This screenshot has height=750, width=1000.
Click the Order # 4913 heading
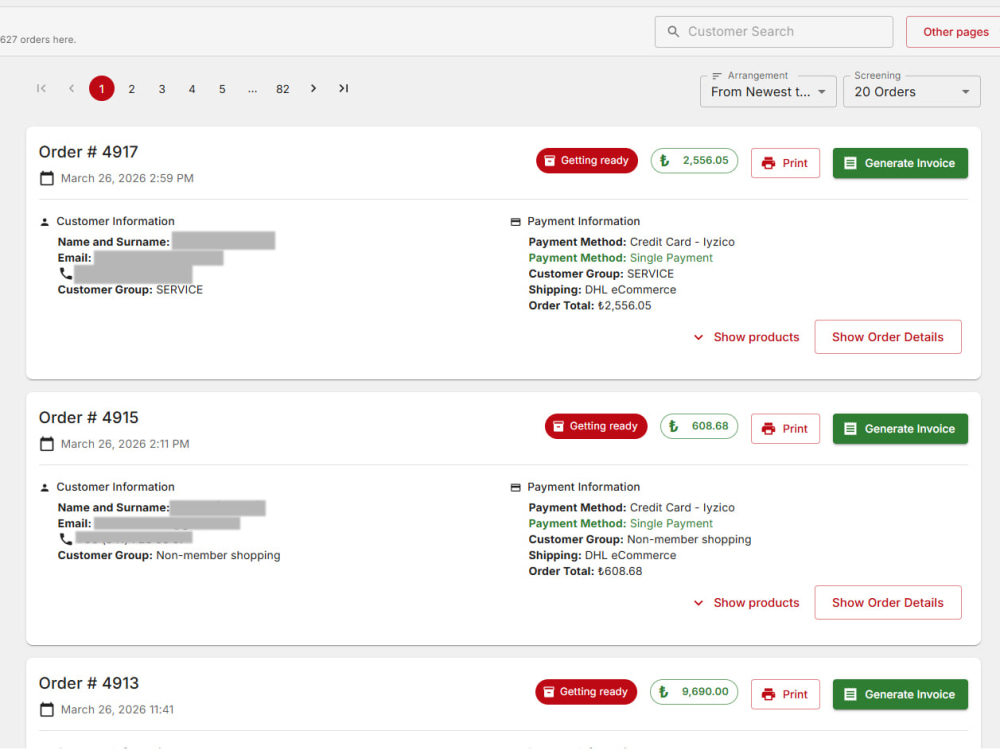coord(89,683)
